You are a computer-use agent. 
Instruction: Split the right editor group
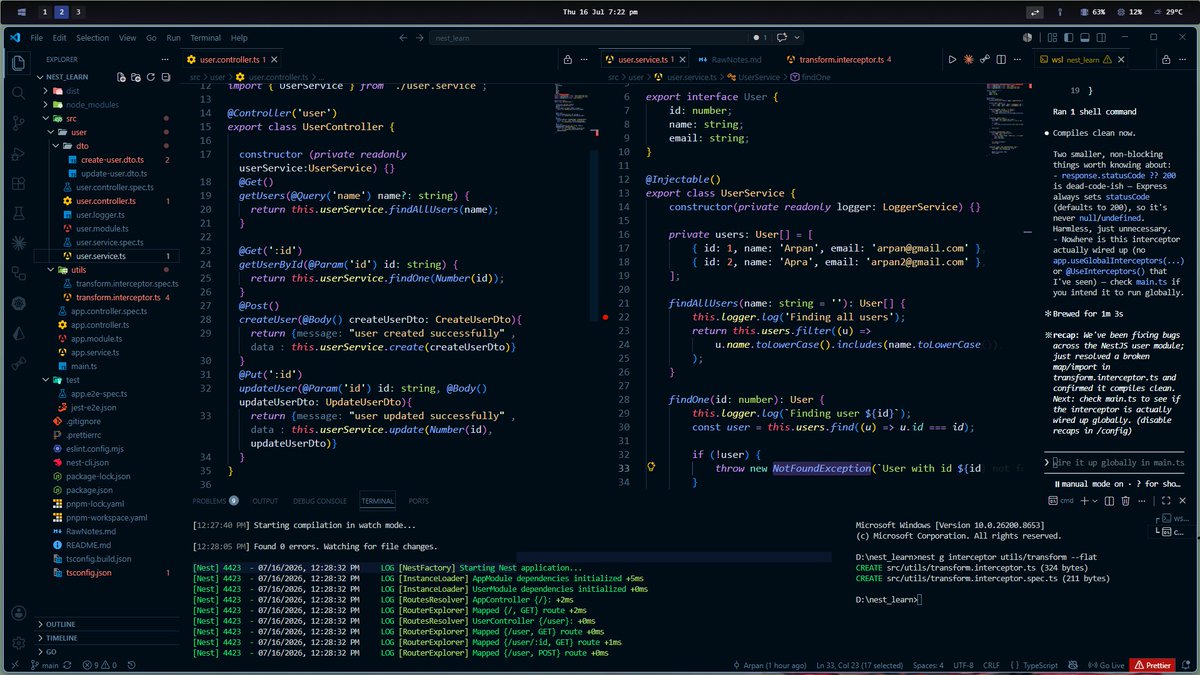(1000, 60)
